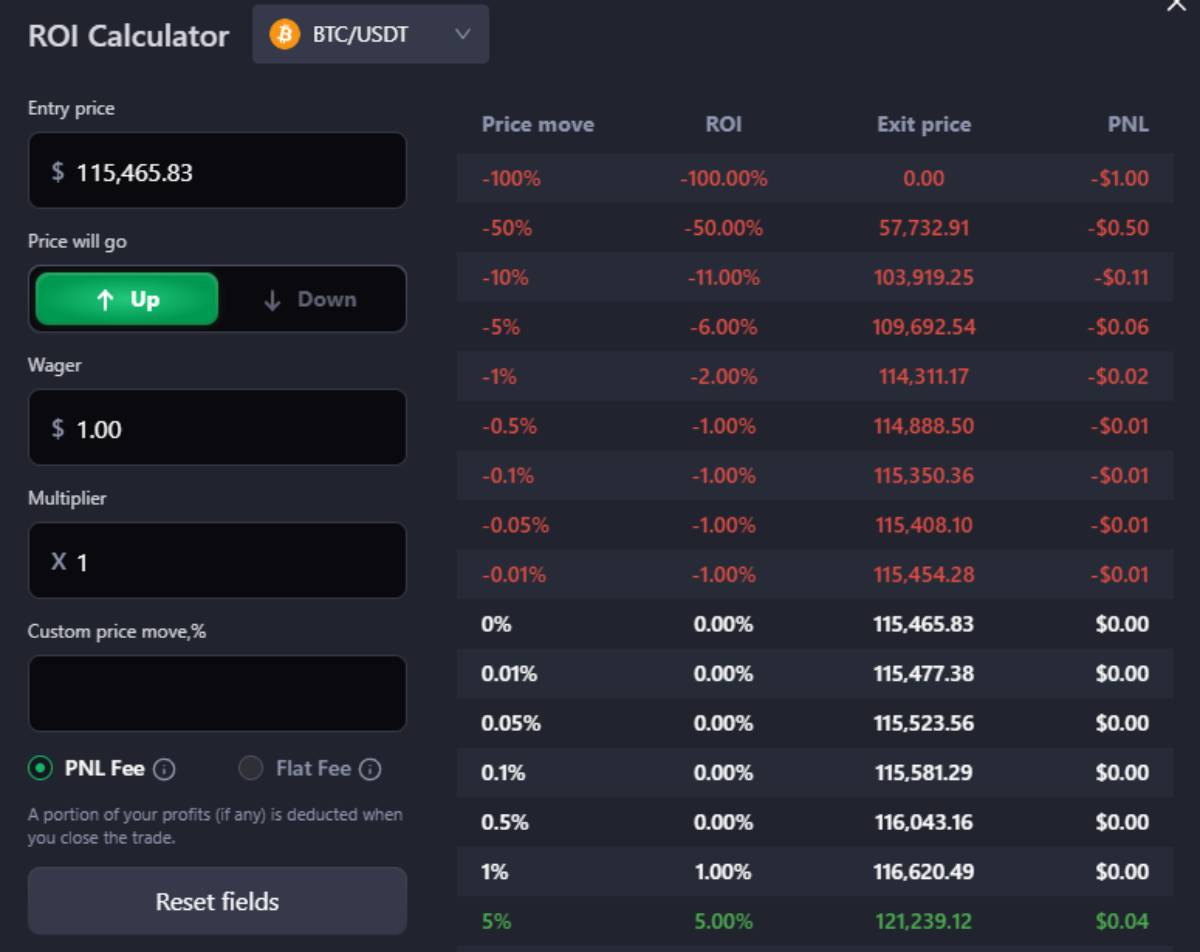Click the Entry price input field
Screen dimensions: 1200x952
tap(217, 171)
